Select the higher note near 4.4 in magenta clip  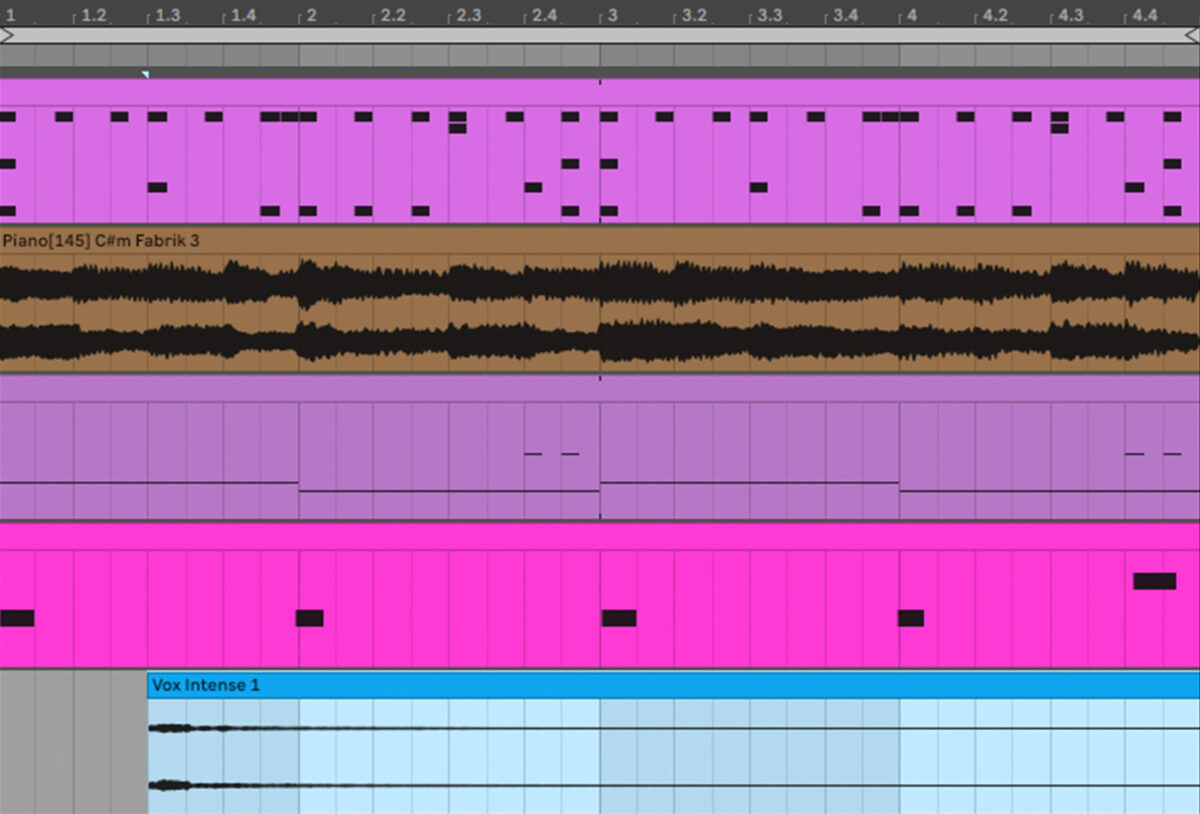tap(1155, 581)
